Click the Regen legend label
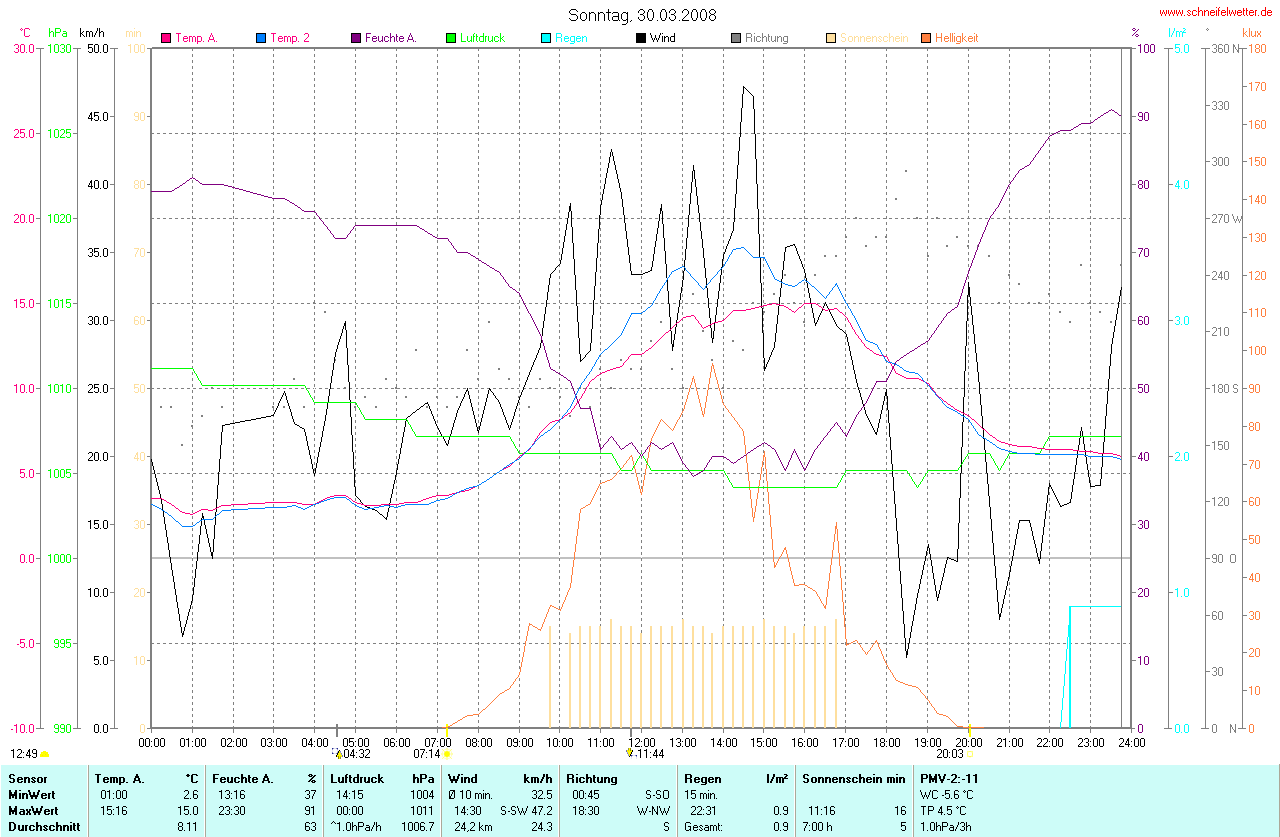This screenshot has width=1280, height=837. 571,38
